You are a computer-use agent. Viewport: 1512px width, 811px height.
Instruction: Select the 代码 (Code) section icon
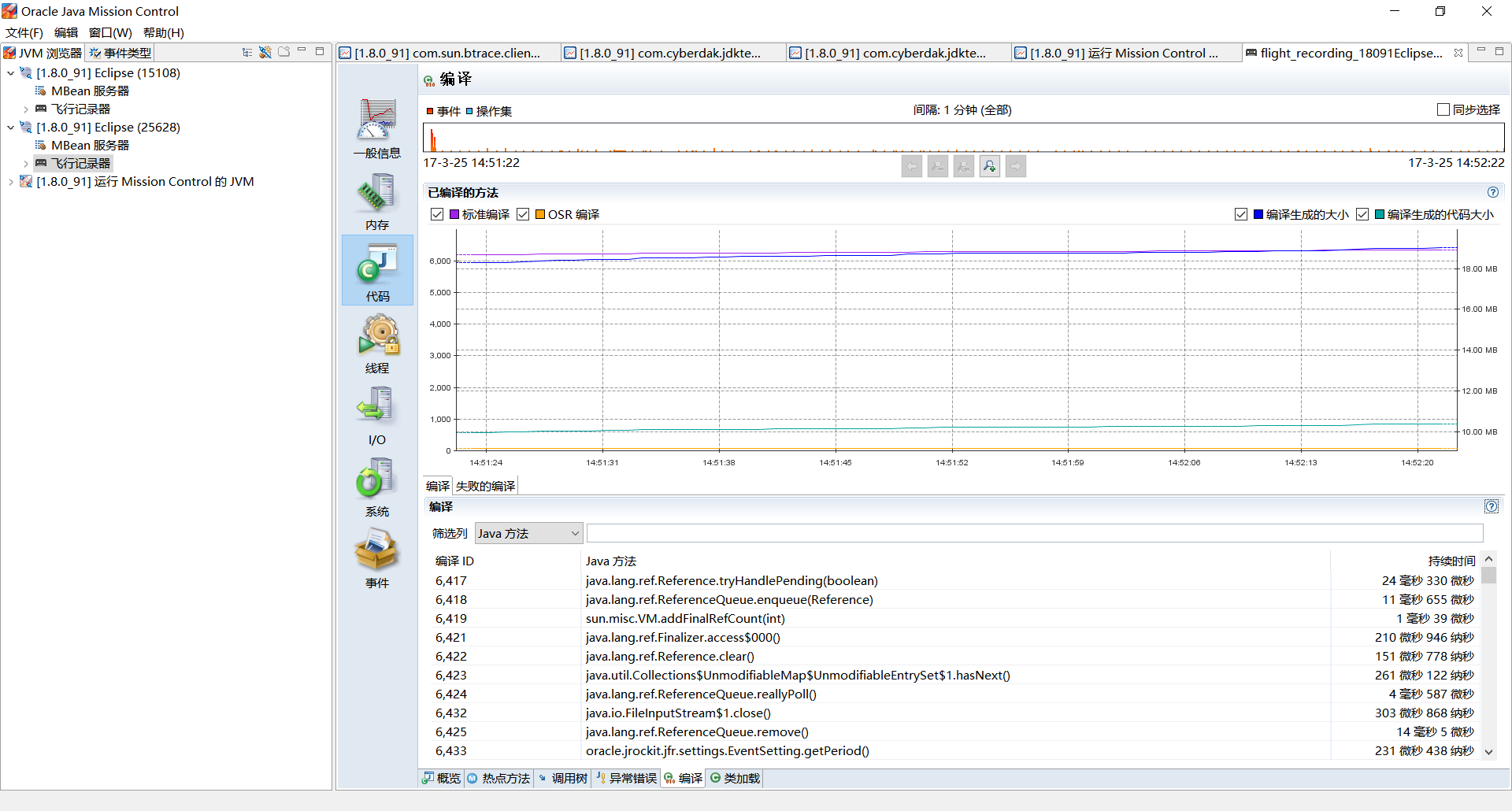pyautogui.click(x=377, y=272)
